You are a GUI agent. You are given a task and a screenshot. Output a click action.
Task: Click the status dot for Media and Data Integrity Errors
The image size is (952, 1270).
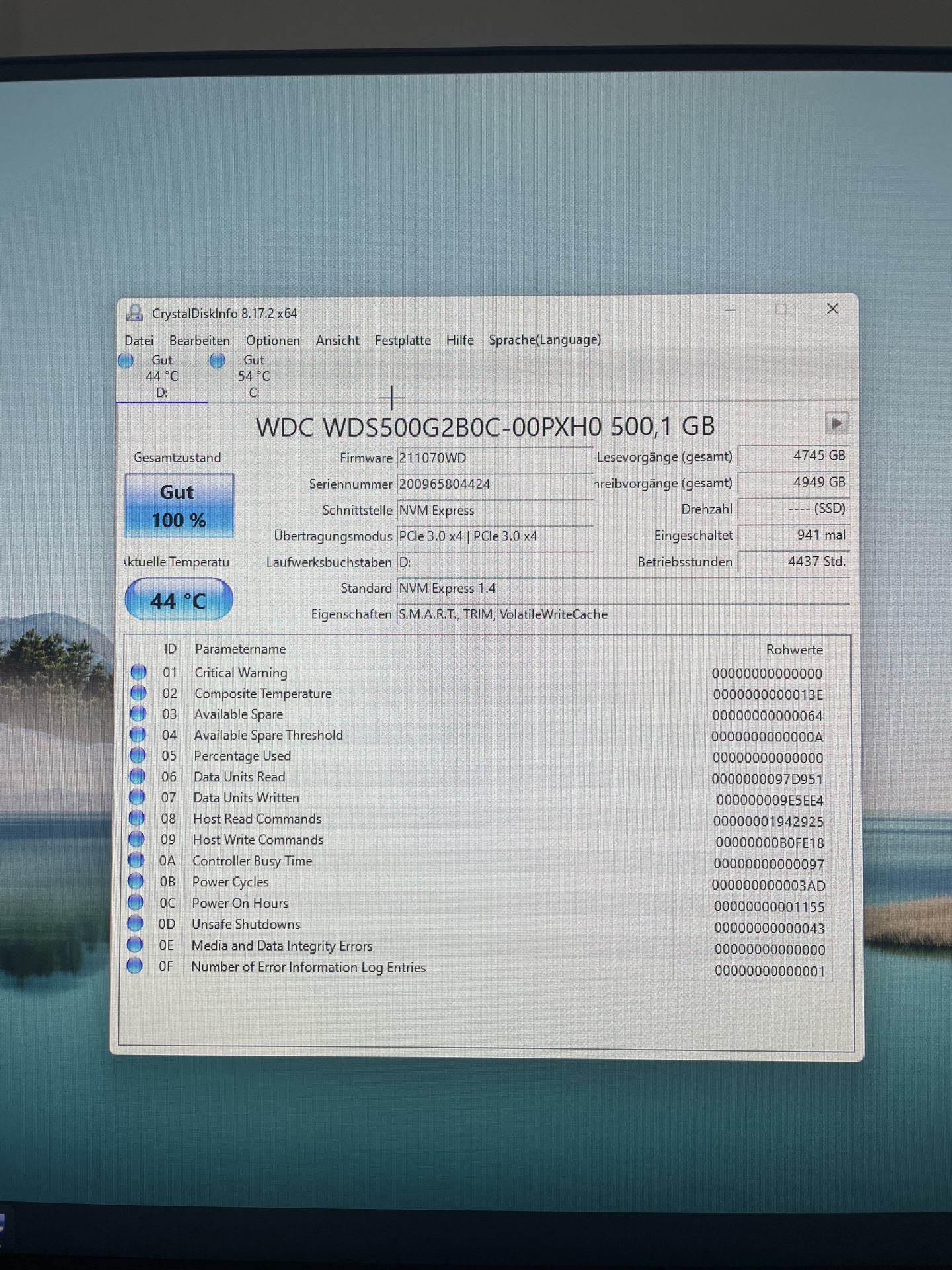click(x=135, y=945)
